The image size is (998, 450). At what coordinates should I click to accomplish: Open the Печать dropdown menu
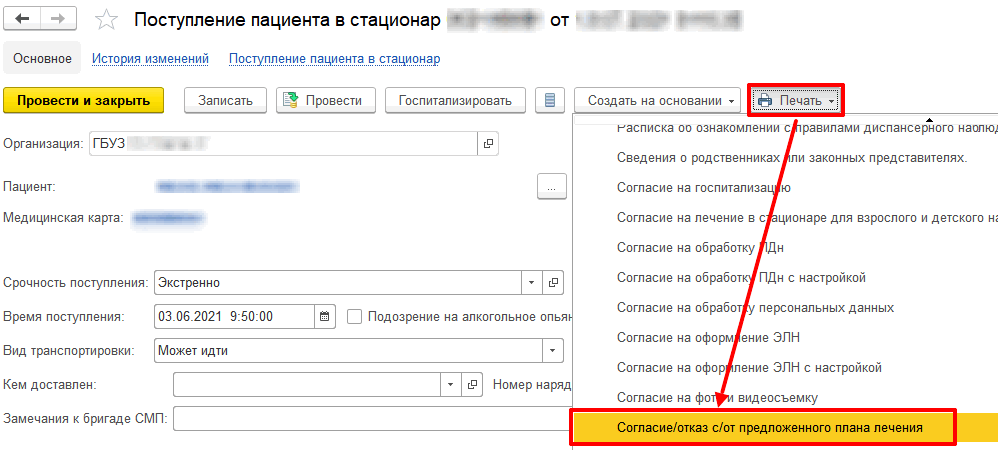tap(796, 100)
